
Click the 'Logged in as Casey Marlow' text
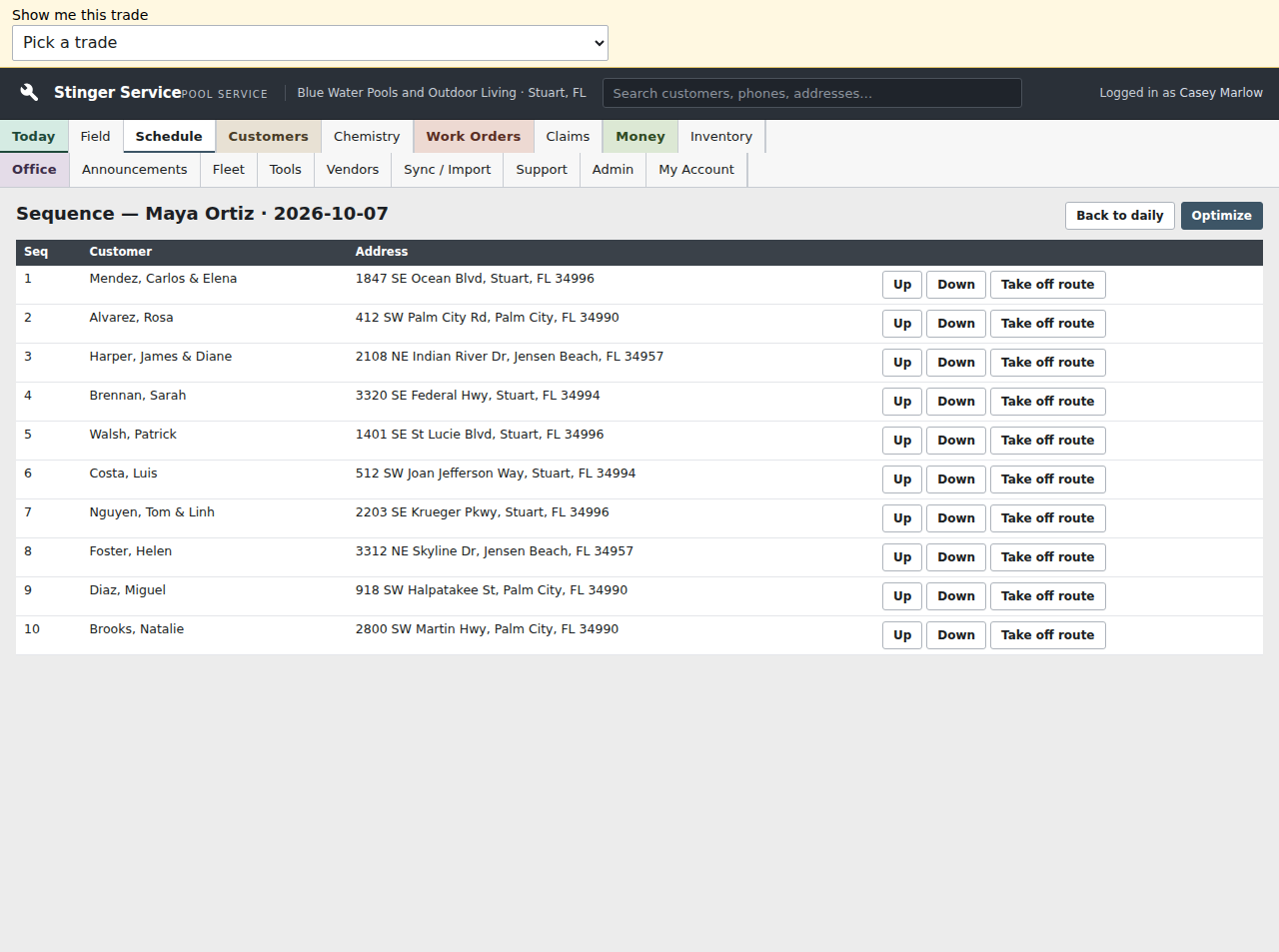pyautogui.click(x=1181, y=93)
